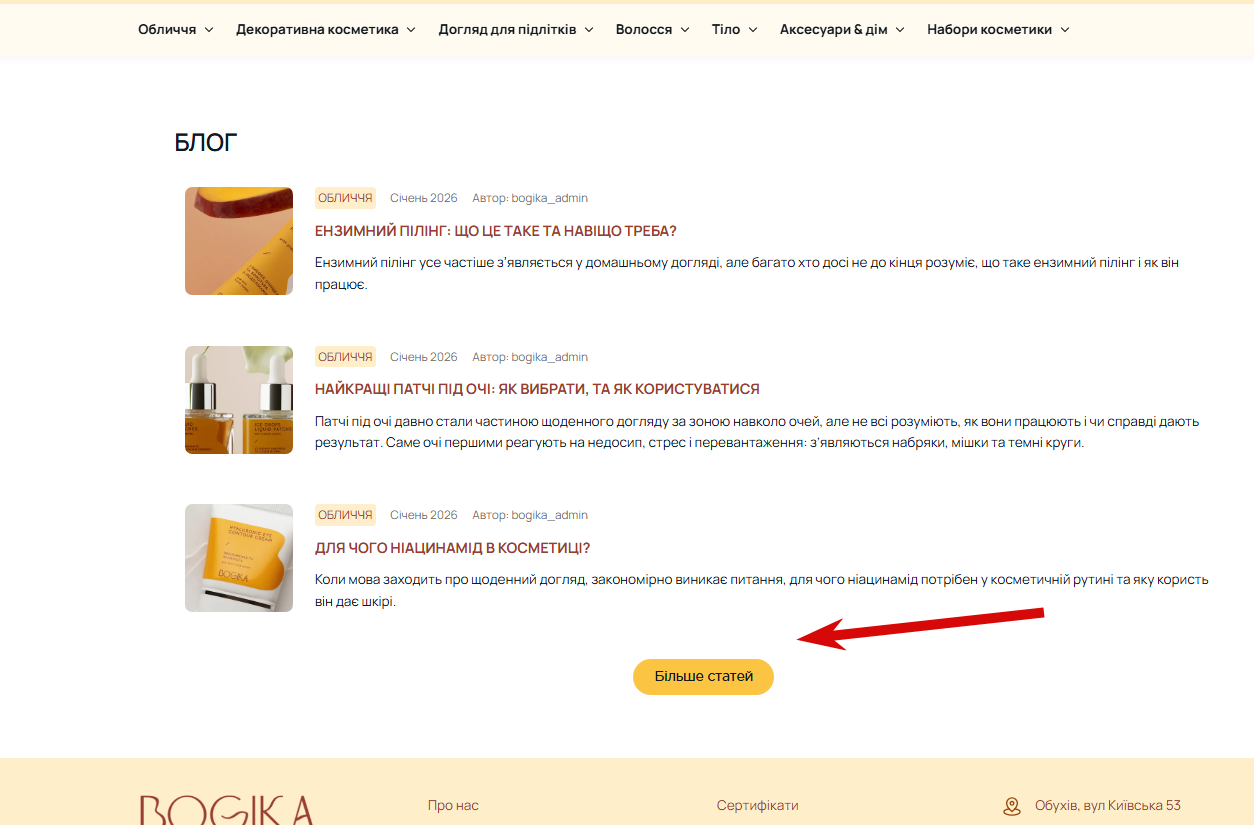Screen dimensions: 1254x825
Task: Open the Волосся dropdown arrow
Action: click(685, 30)
